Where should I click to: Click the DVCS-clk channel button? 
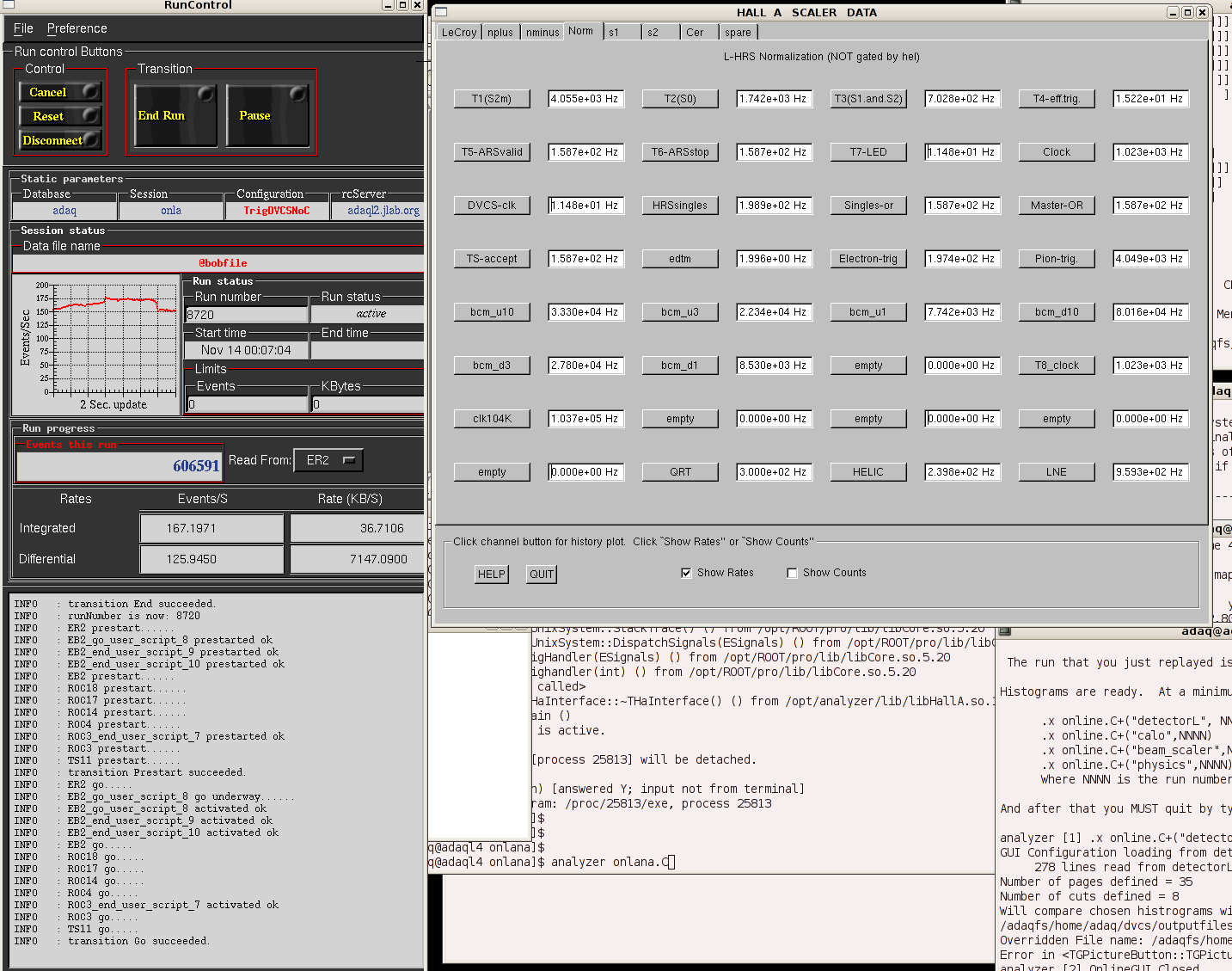click(492, 206)
